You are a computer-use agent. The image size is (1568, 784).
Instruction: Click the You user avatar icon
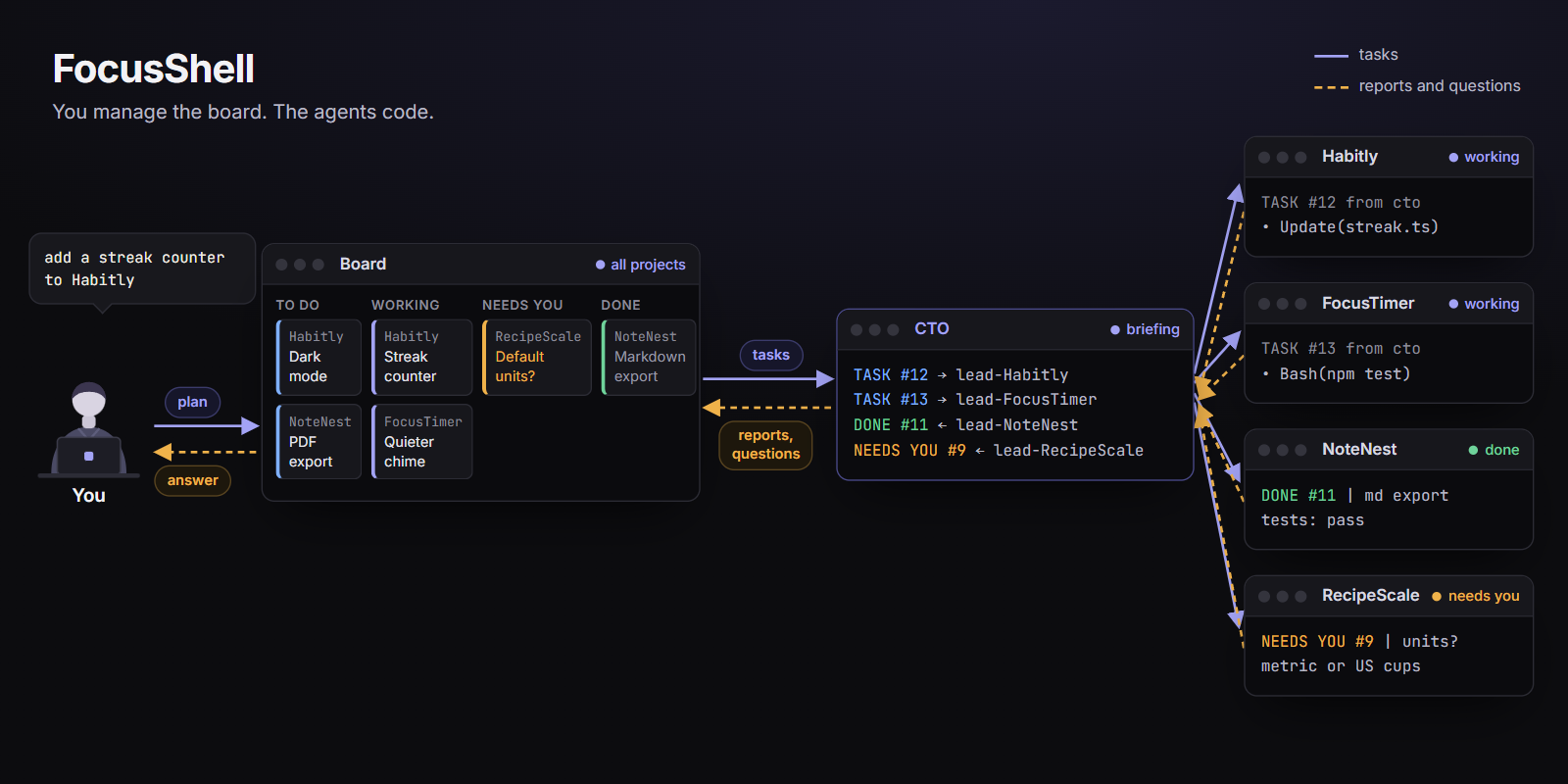89,429
